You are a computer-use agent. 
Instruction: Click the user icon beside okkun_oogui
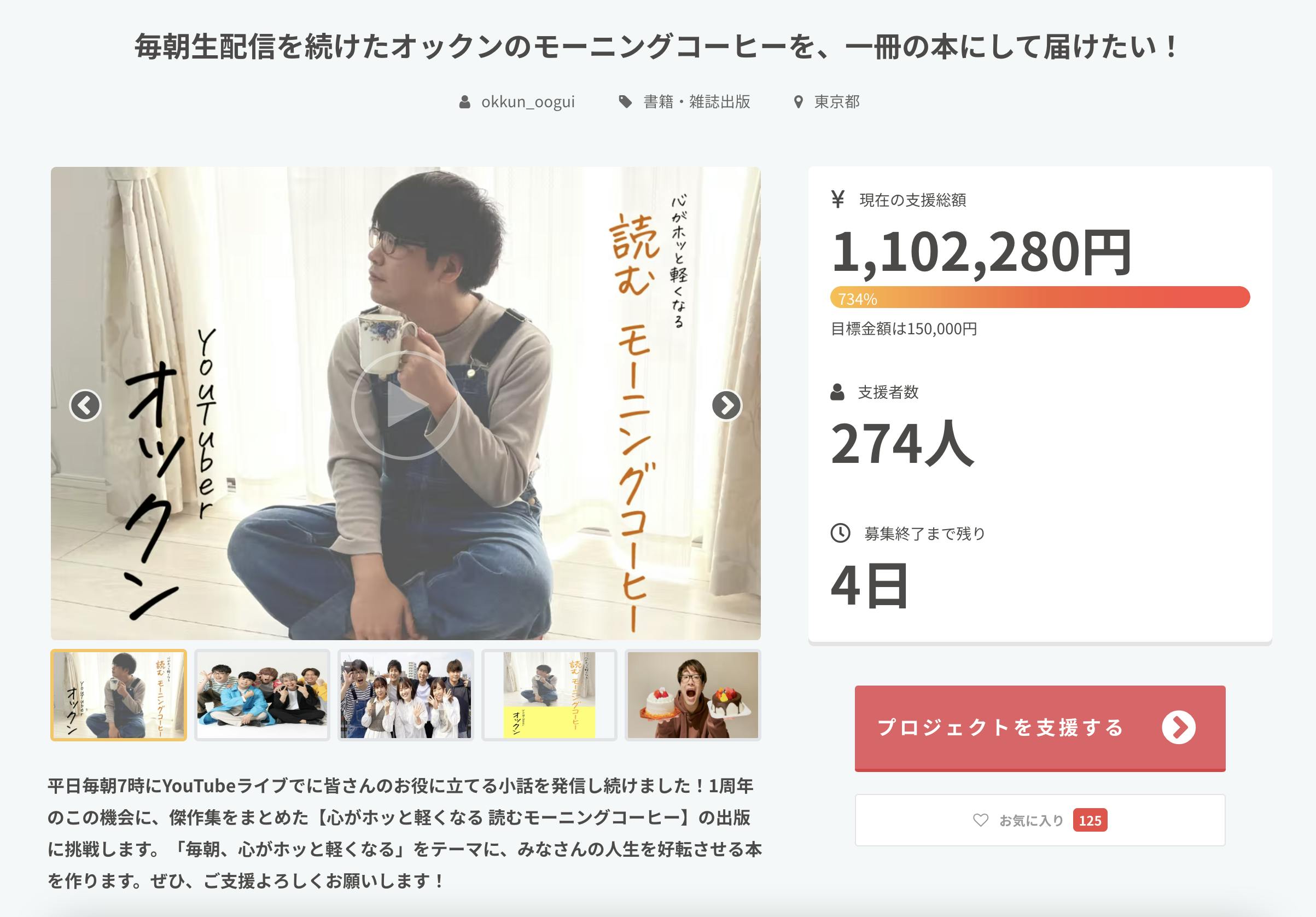coord(465,102)
